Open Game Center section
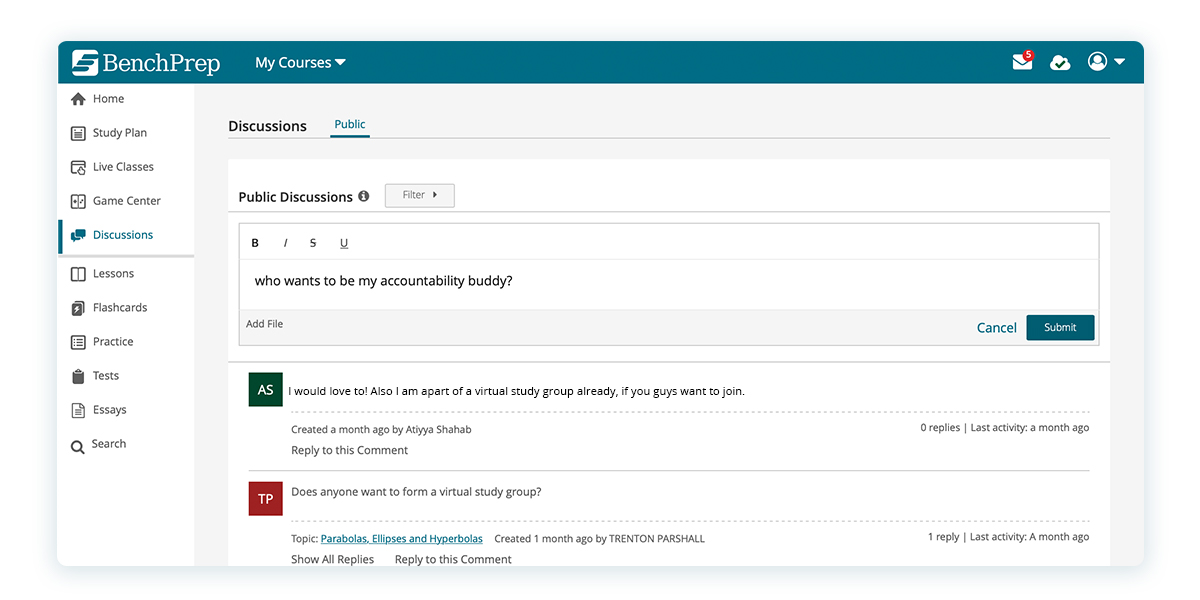This screenshot has width=1200, height=600. (x=126, y=201)
